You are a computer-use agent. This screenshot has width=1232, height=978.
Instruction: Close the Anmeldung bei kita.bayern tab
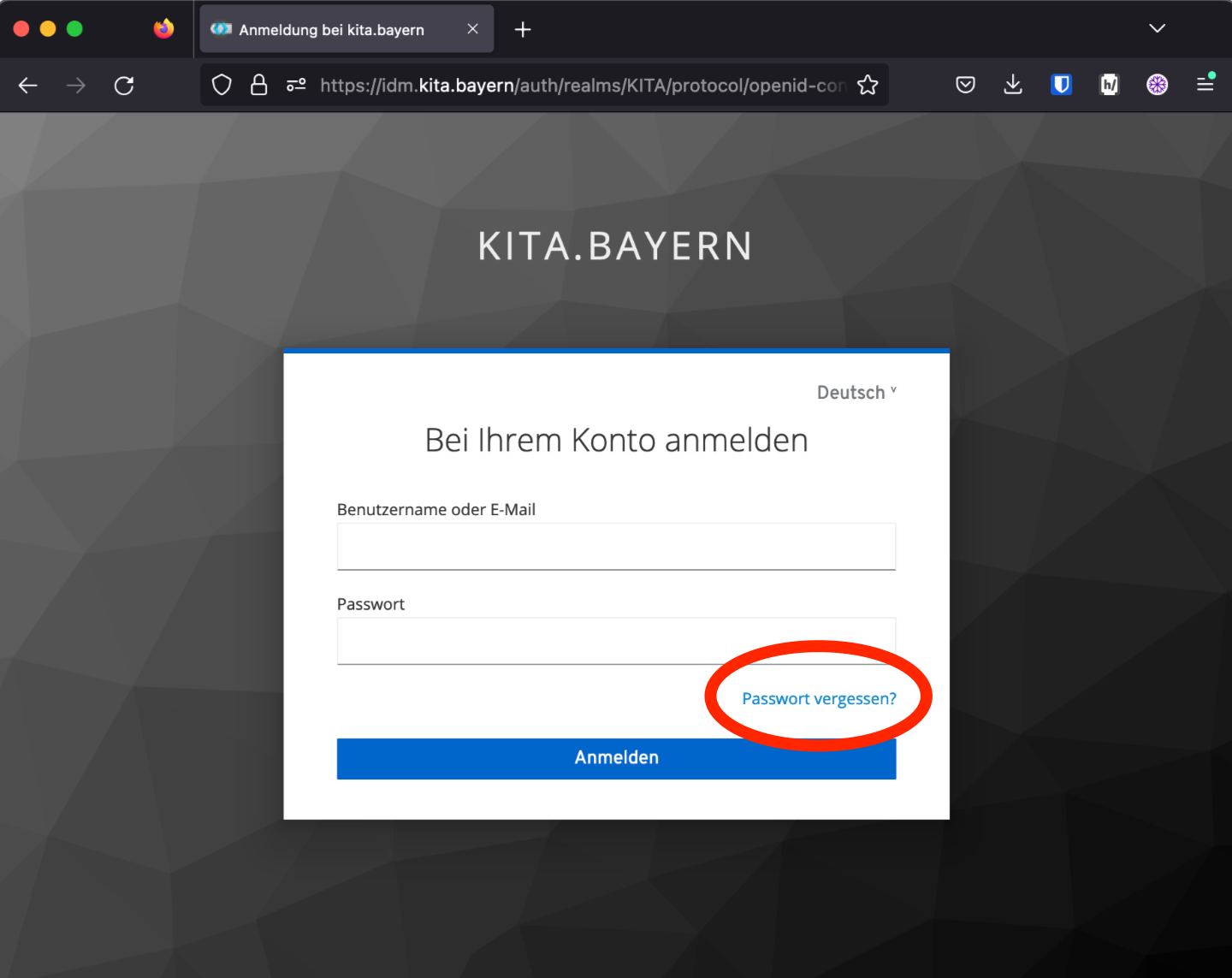(x=472, y=29)
